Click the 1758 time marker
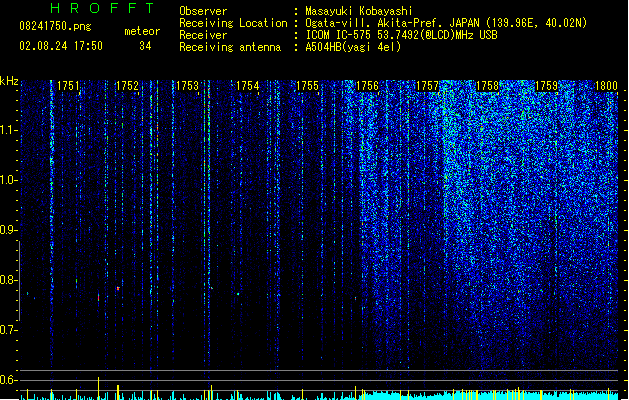629x400 pixels. click(x=487, y=86)
